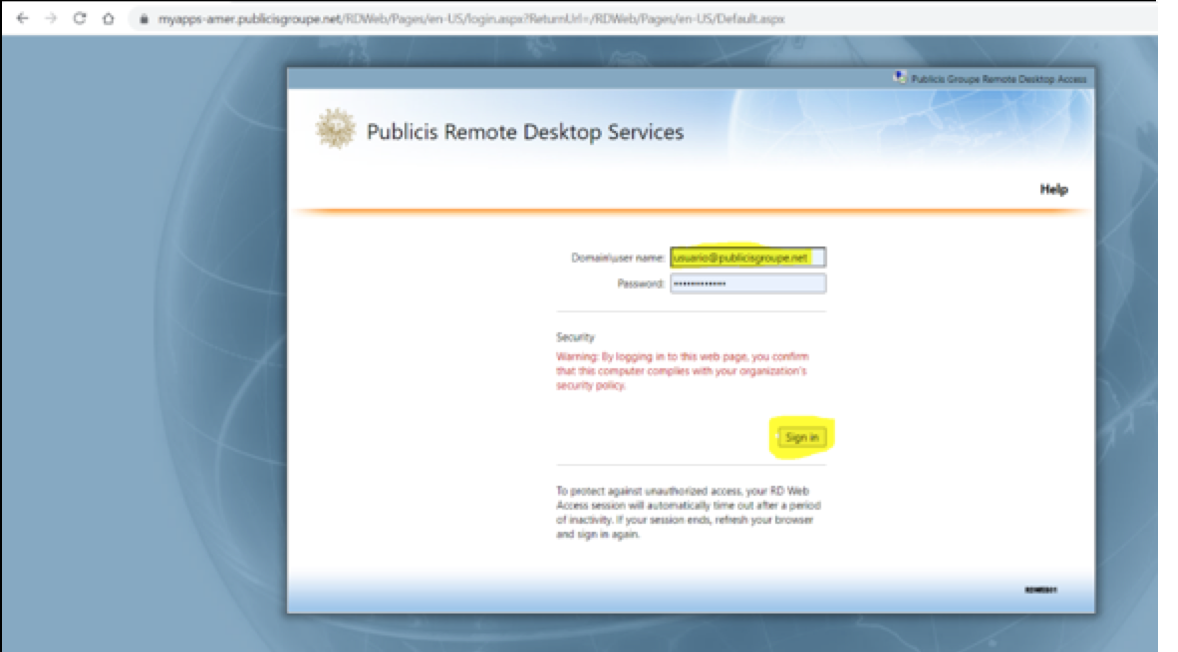
Task: Click the Publicis Remote Desktop Services title
Action: [525, 132]
